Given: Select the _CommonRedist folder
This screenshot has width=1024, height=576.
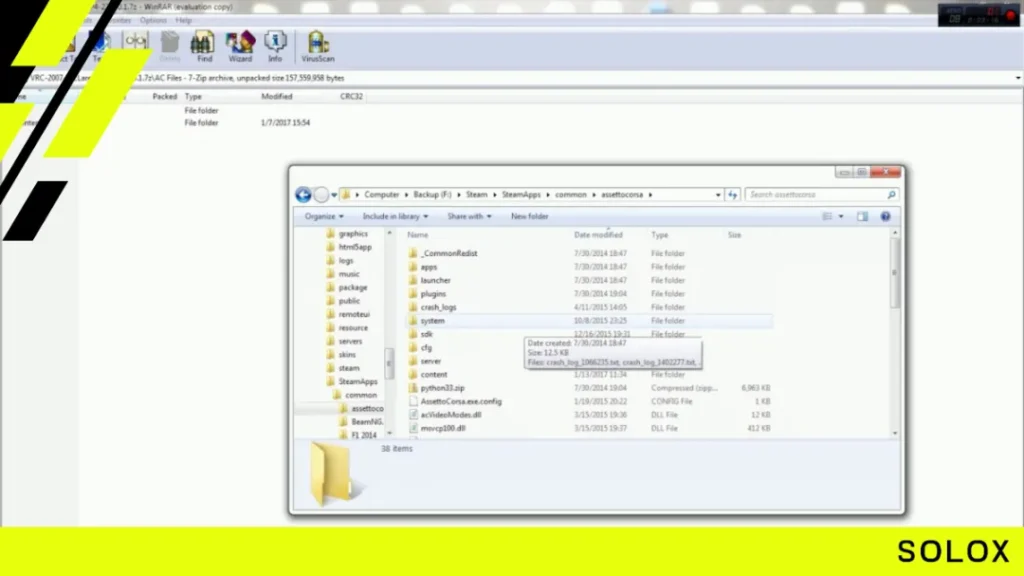Looking at the screenshot, I should pos(449,253).
